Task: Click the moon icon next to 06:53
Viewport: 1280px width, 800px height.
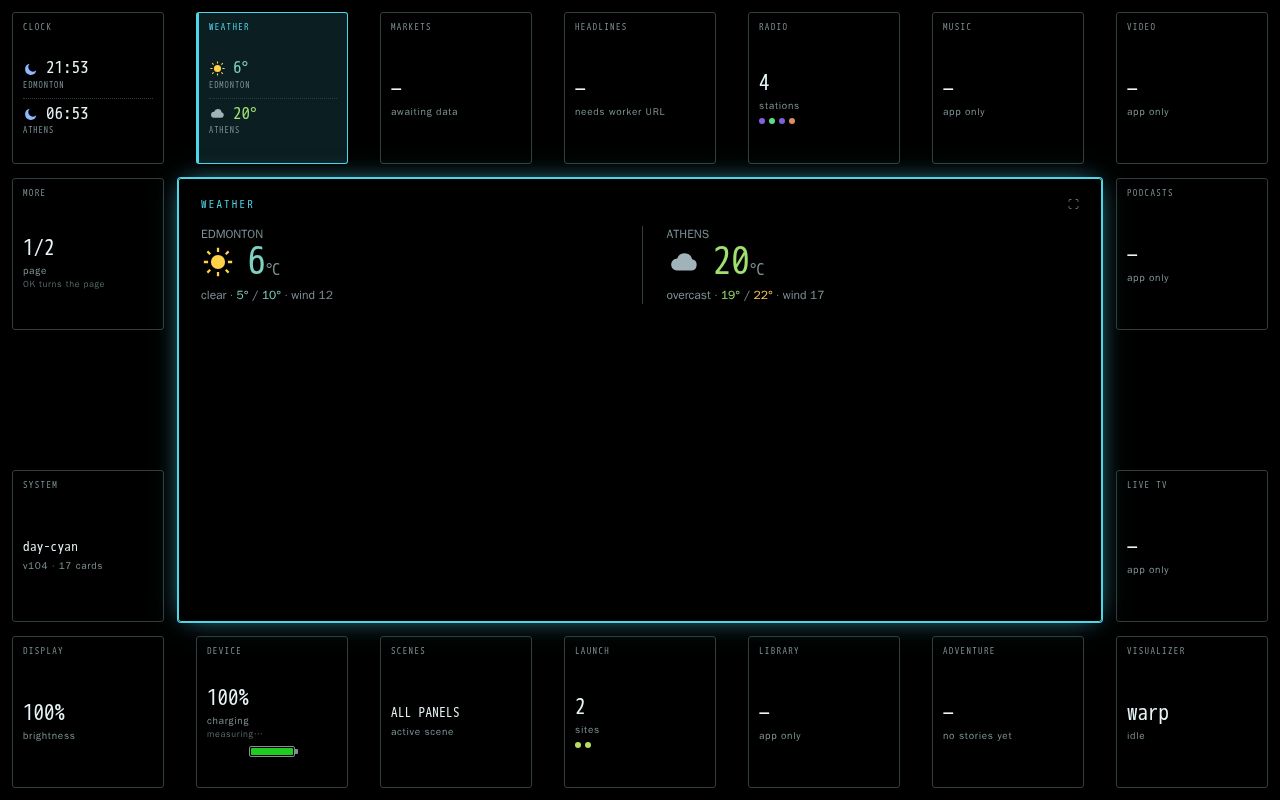Action: tap(31, 115)
